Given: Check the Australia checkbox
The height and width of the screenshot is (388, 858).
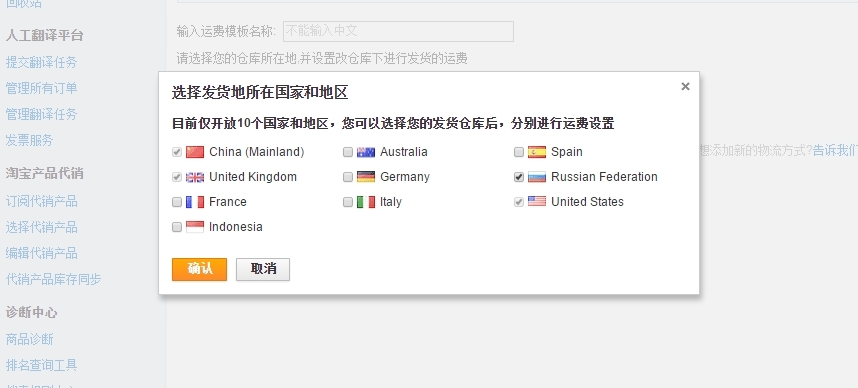Looking at the screenshot, I should pyautogui.click(x=348, y=152).
